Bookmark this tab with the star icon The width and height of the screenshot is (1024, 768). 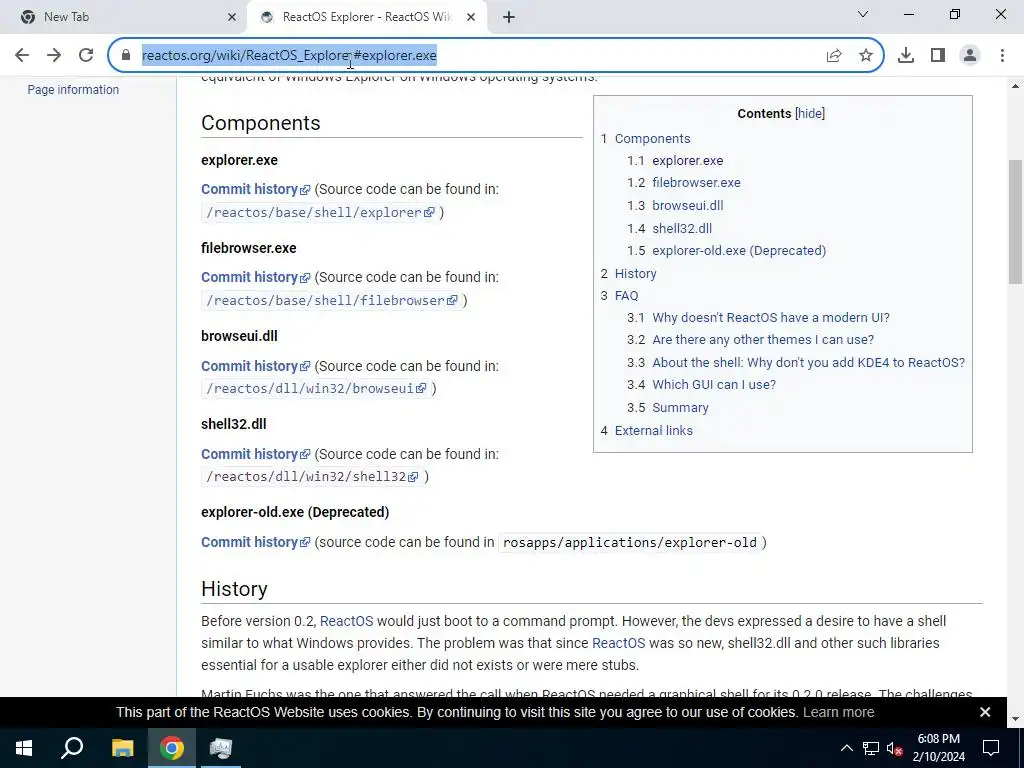[866, 56]
